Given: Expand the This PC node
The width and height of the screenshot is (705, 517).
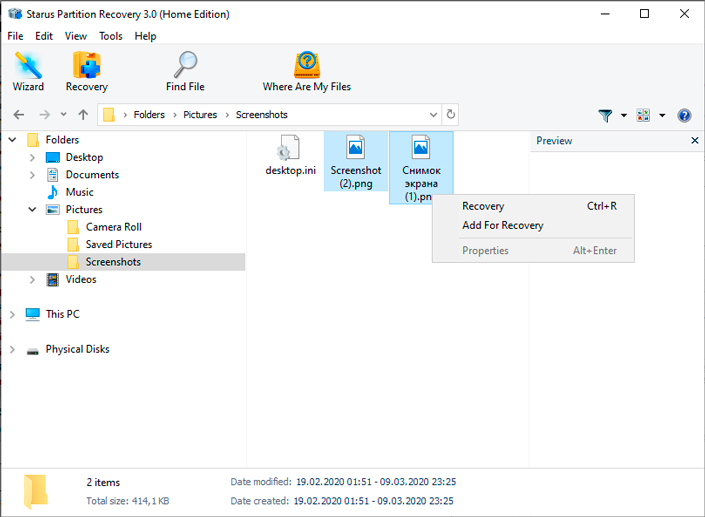Looking at the screenshot, I should point(13,314).
